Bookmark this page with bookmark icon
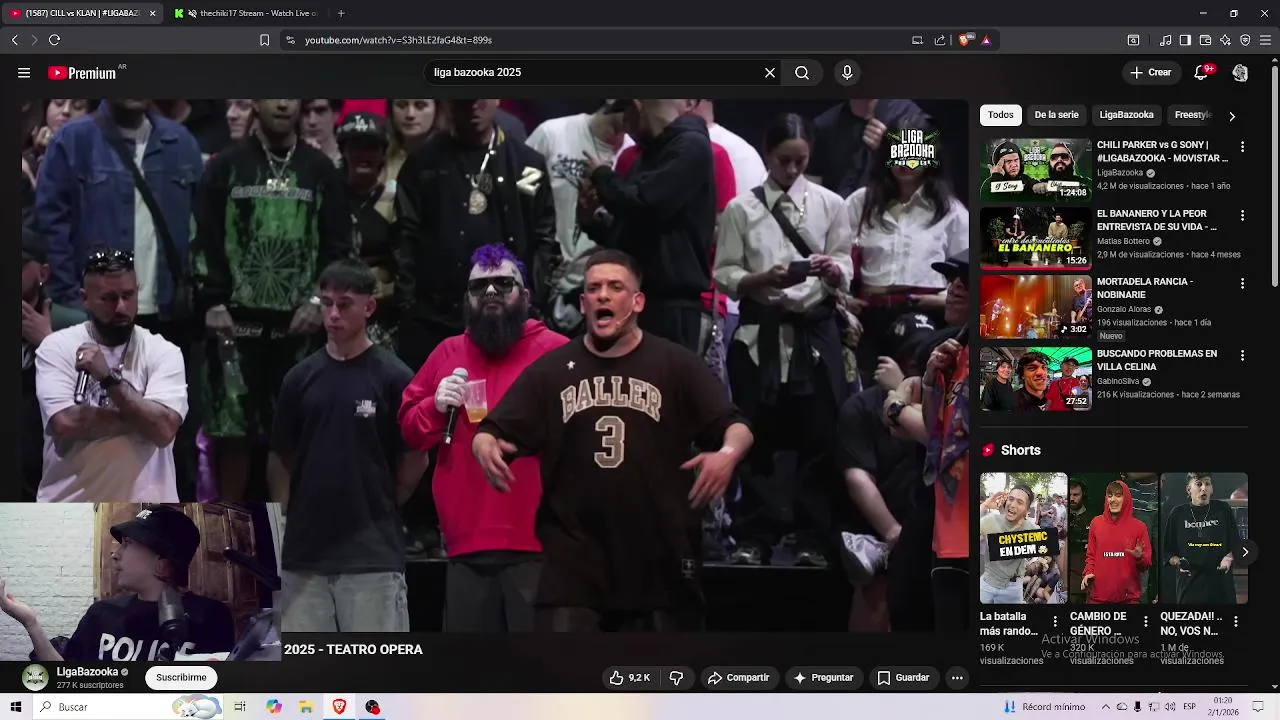Viewport: 1280px width, 720px height. click(264, 40)
